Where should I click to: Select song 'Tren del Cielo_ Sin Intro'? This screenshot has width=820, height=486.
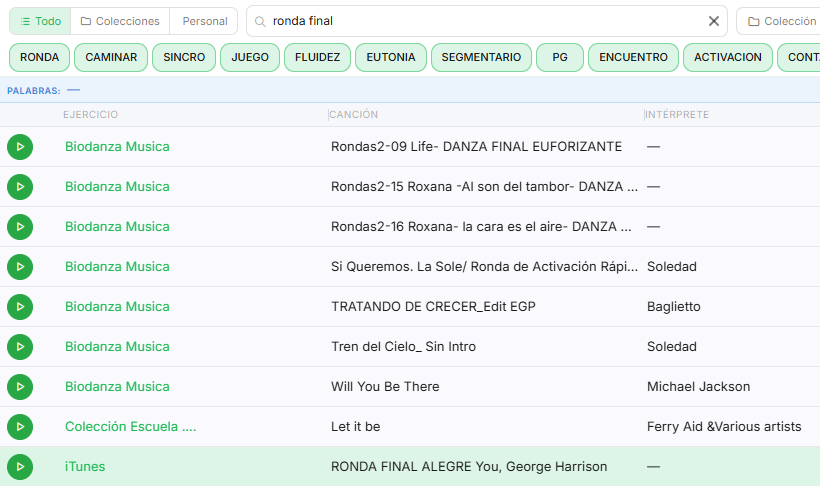[x=403, y=347]
